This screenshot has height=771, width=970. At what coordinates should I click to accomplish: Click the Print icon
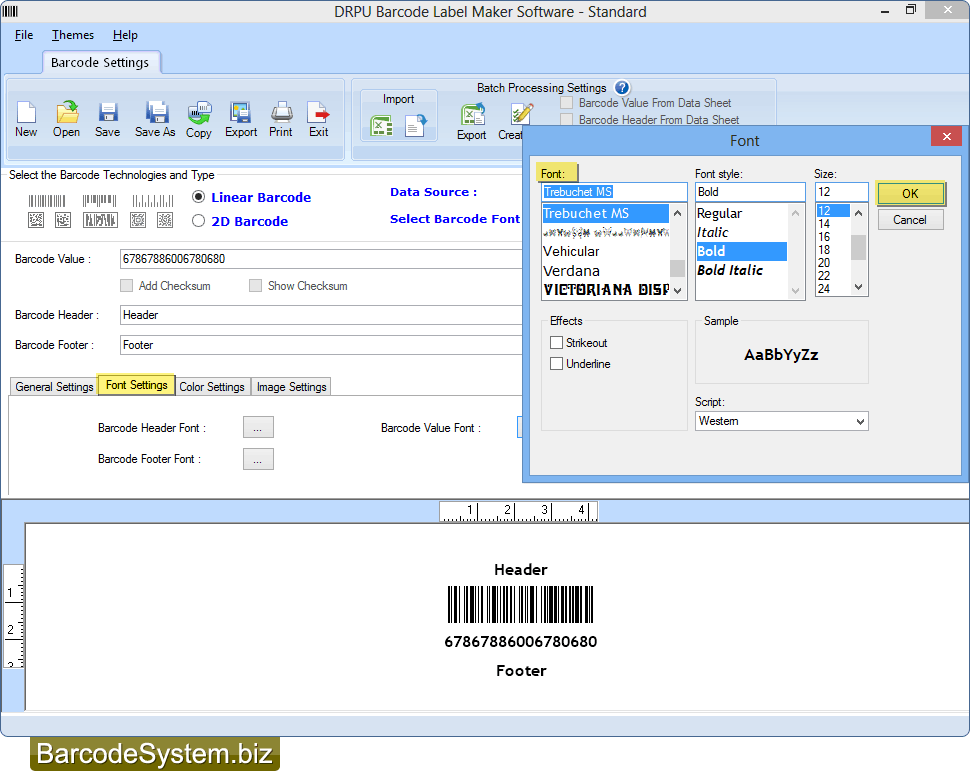[281, 113]
